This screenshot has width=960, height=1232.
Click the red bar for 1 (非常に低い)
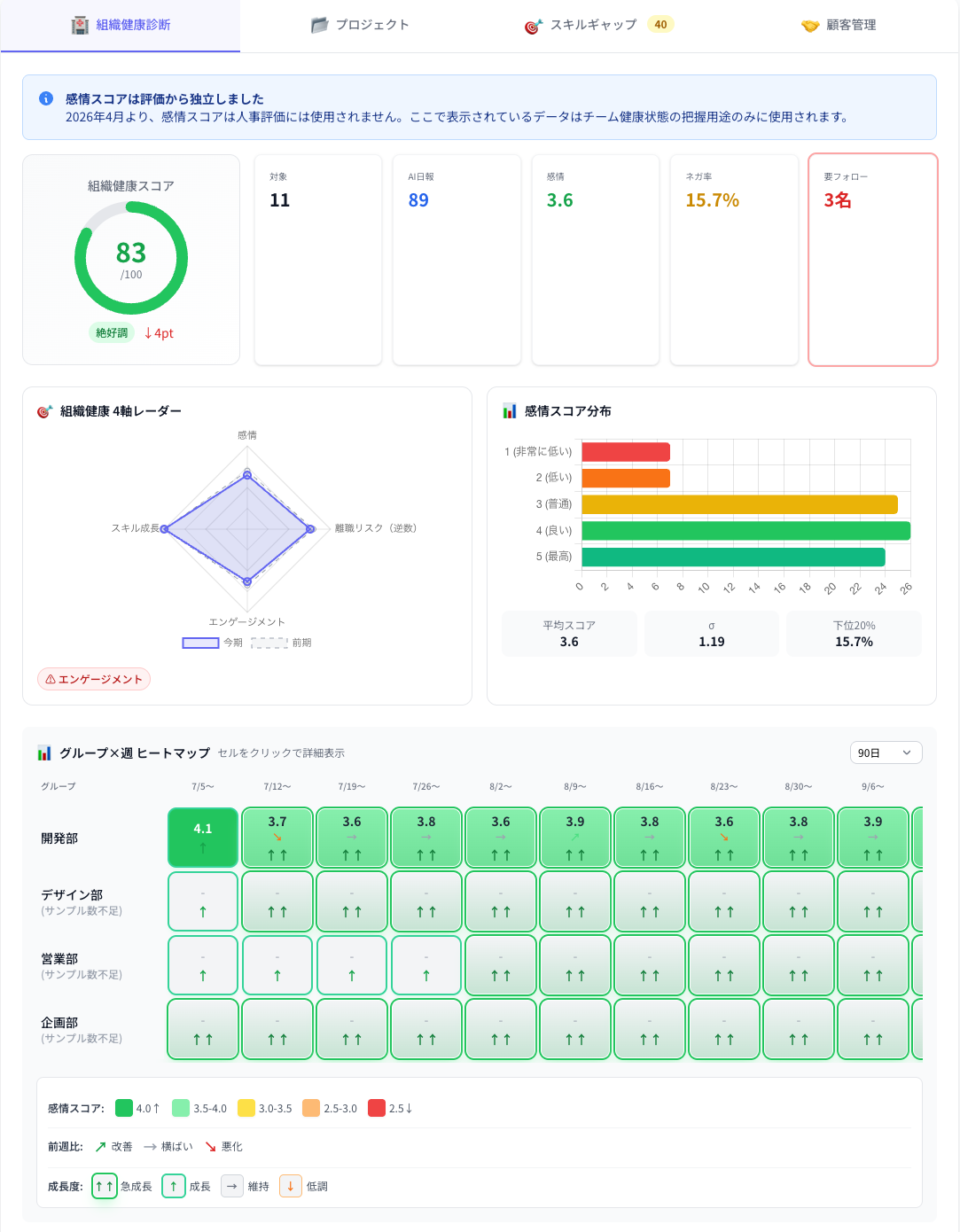pyautogui.click(x=626, y=452)
